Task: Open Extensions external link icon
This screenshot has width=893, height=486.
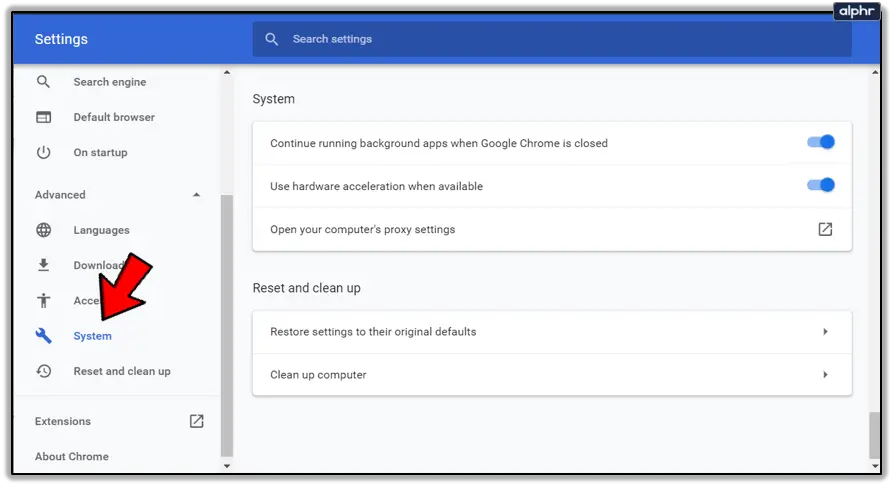Action: click(197, 421)
